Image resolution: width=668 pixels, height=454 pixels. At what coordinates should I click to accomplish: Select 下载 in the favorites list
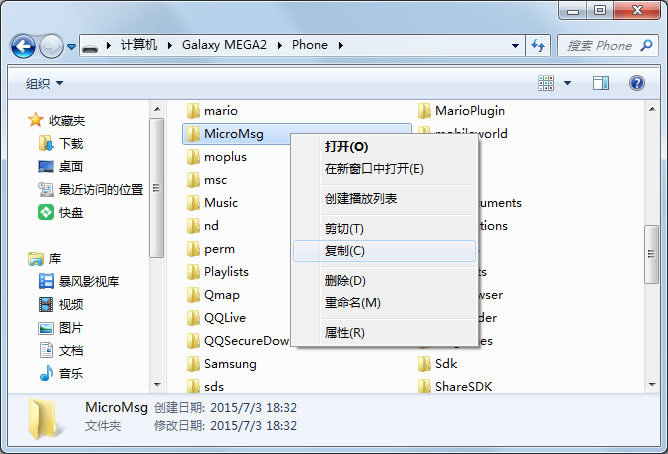coord(70,143)
